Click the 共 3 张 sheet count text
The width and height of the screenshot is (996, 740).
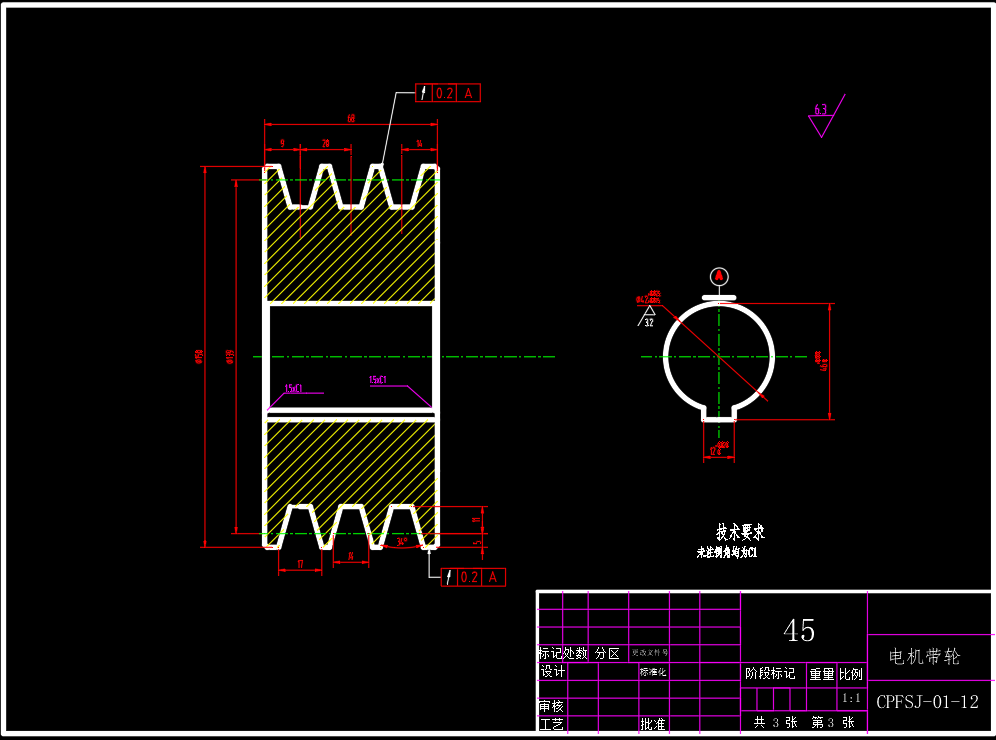tap(775, 722)
